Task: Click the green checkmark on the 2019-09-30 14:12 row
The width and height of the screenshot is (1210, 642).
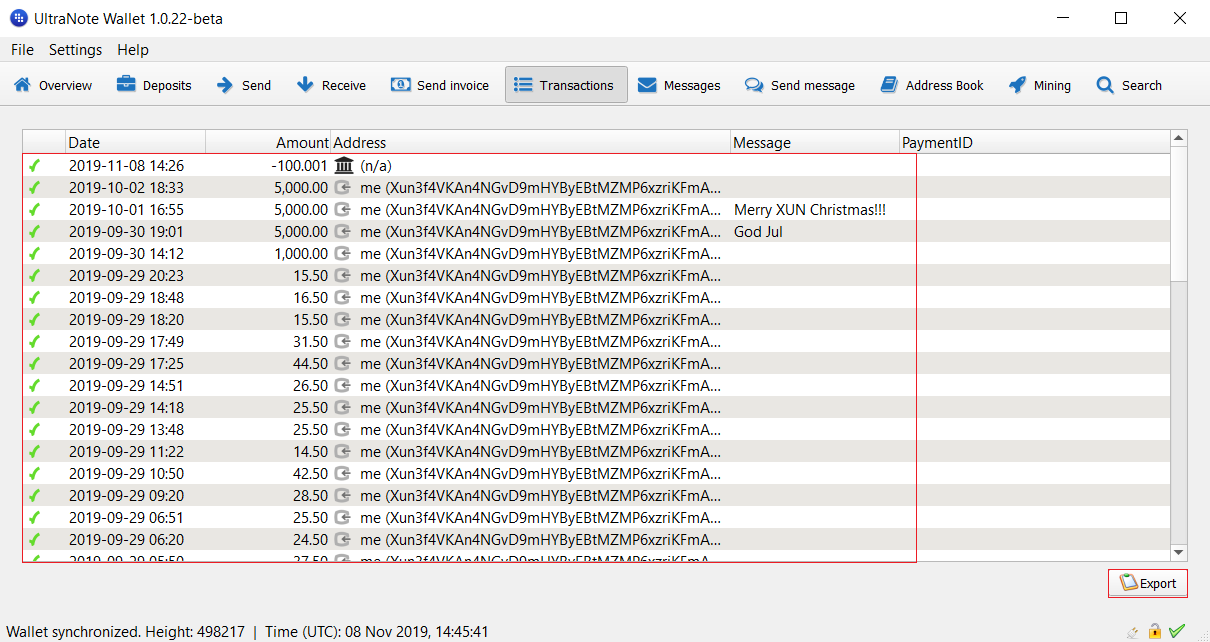Action: (34, 253)
